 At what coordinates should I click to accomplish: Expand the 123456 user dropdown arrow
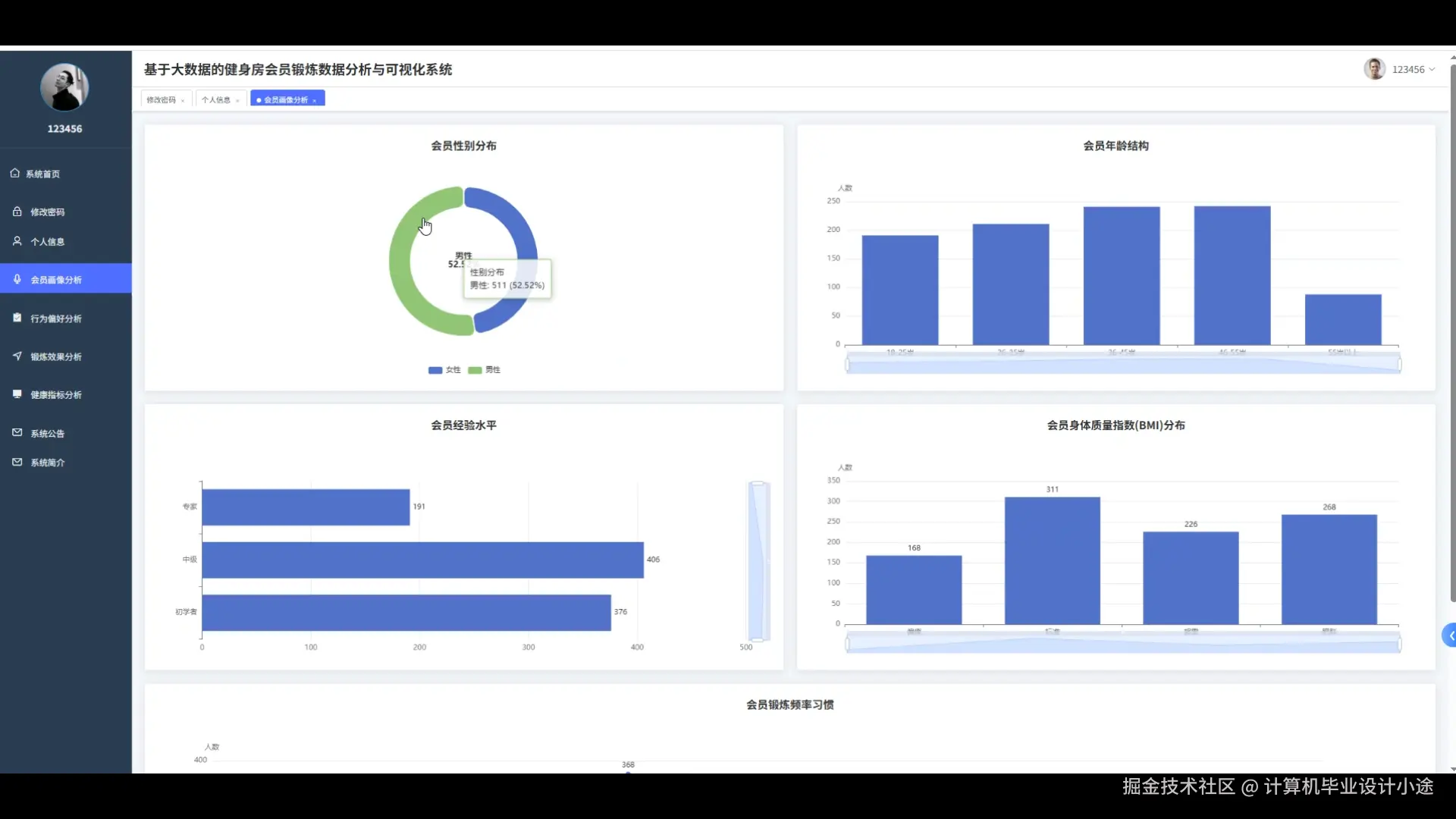[1432, 70]
